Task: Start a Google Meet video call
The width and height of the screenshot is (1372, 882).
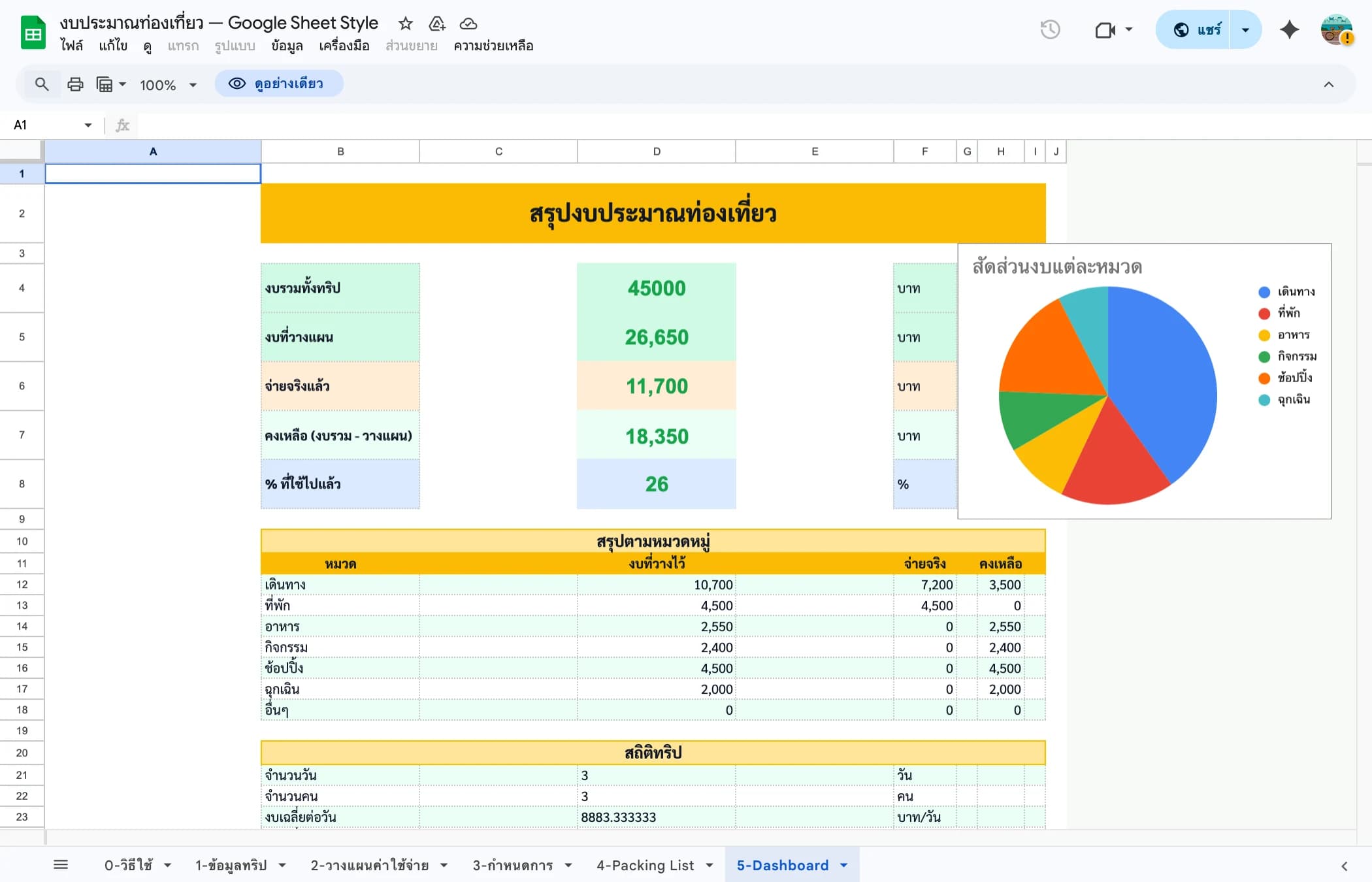Action: click(1105, 29)
